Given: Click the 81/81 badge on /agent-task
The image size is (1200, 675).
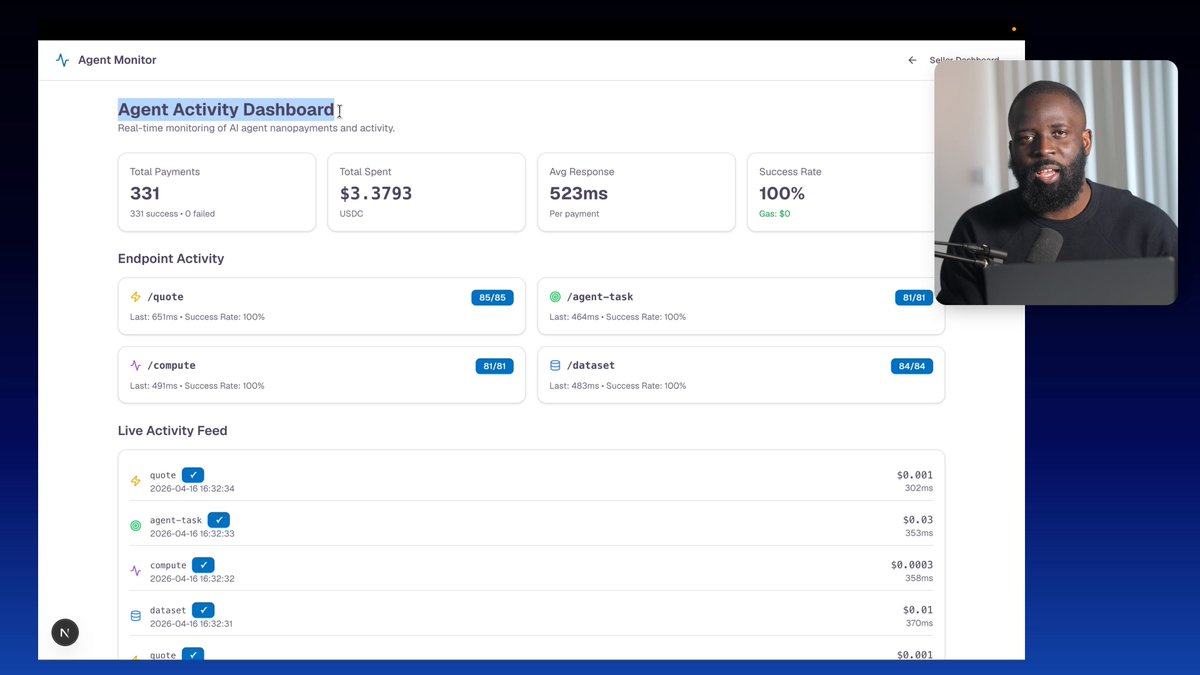Looking at the screenshot, I should tap(914, 297).
